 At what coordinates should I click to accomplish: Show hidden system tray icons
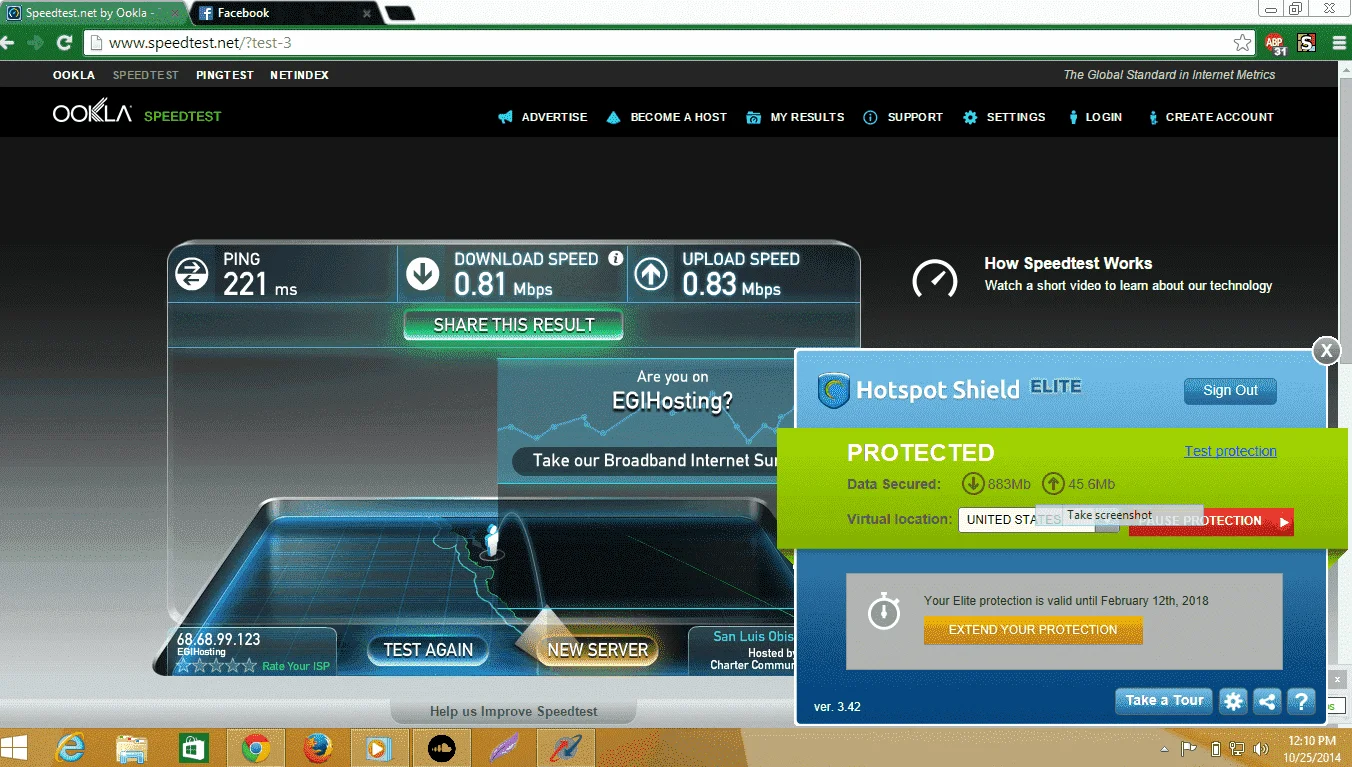tap(1165, 748)
